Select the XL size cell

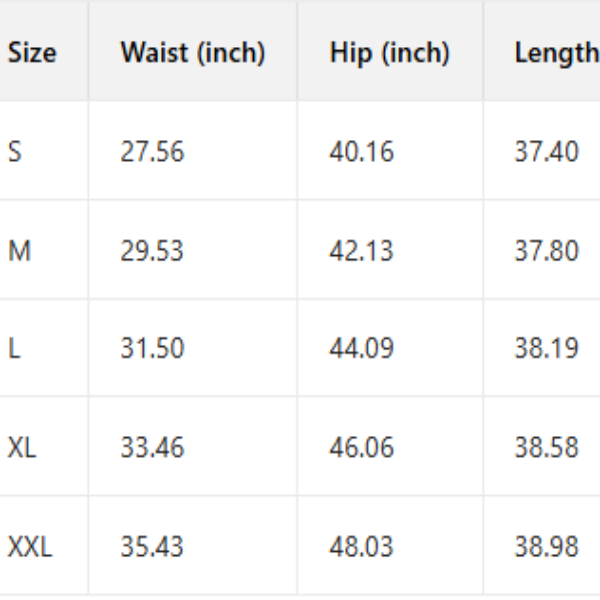coord(22,447)
